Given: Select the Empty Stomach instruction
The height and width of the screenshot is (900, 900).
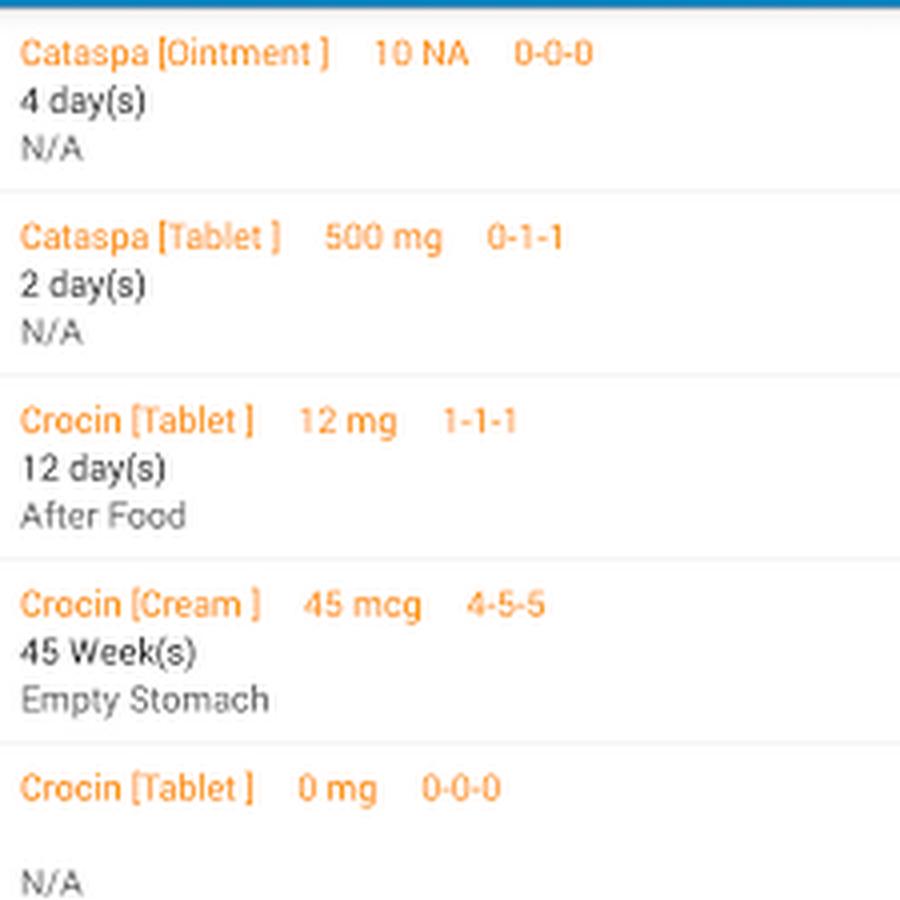Looking at the screenshot, I should (x=145, y=700).
